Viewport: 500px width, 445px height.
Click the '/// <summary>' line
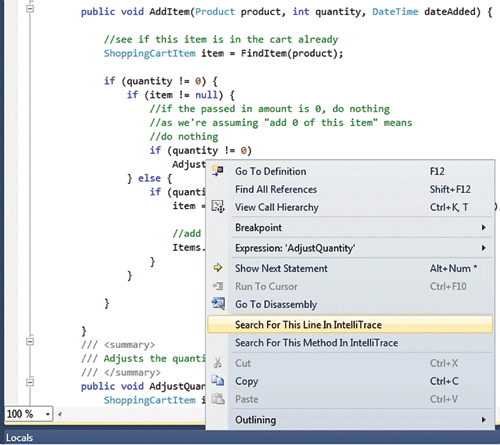pyautogui.click(x=118, y=345)
